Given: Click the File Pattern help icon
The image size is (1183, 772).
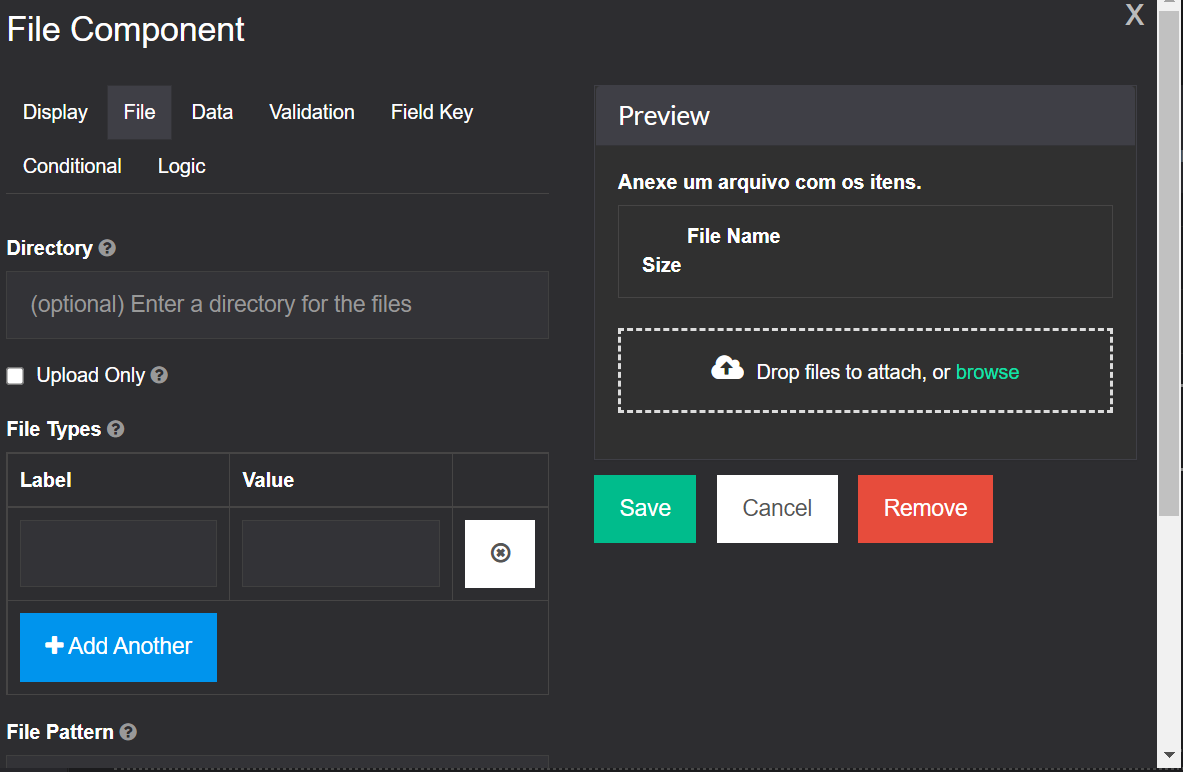Looking at the screenshot, I should (x=128, y=732).
